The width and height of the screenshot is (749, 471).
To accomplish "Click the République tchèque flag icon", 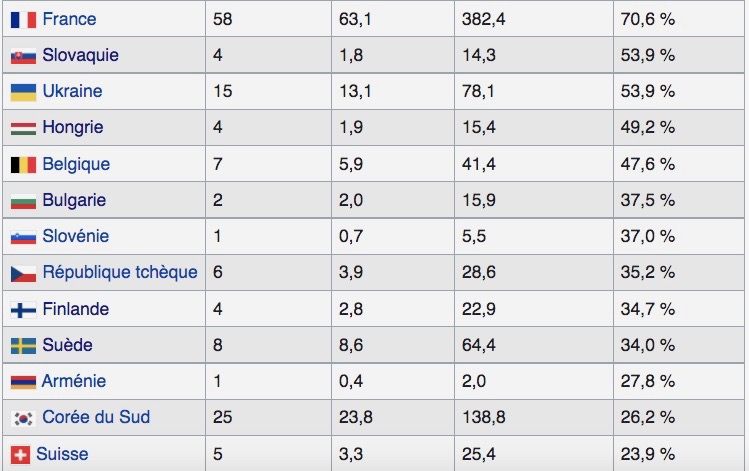I will tap(23, 274).
